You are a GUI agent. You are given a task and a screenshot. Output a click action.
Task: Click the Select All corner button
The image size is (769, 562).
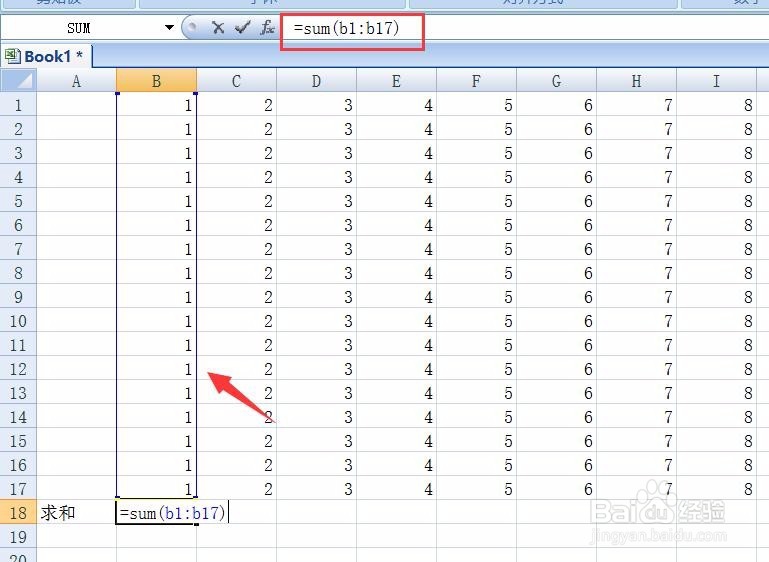[19, 80]
